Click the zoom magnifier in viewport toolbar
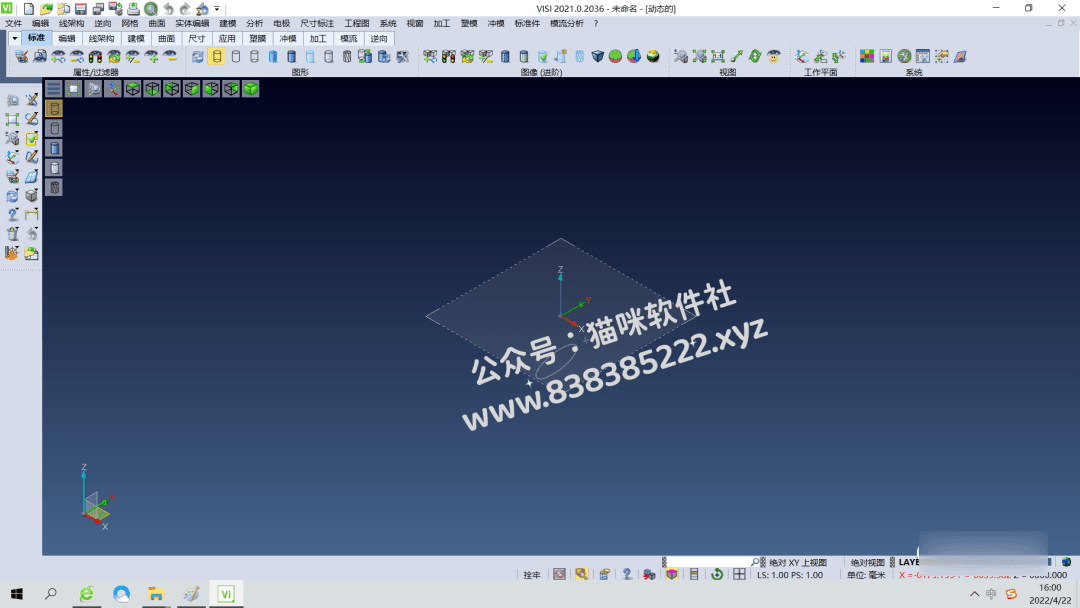This screenshot has height=608, width=1080. pyautogui.click(x=93, y=89)
